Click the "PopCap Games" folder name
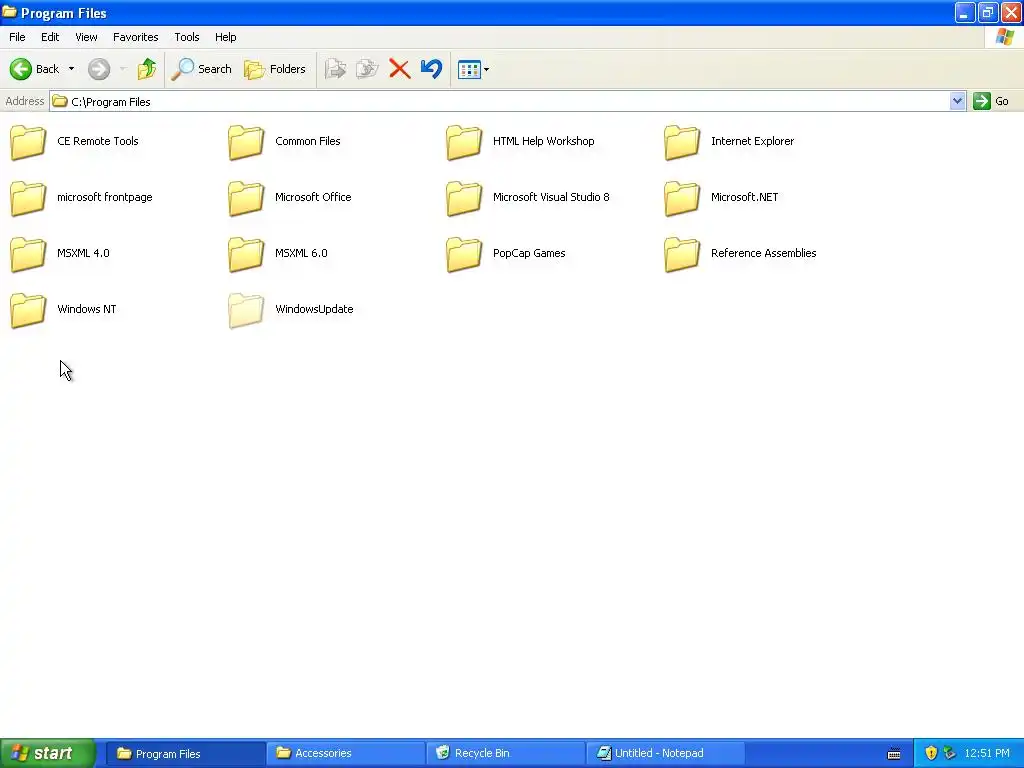Image resolution: width=1024 pixels, height=768 pixels. 529,253
